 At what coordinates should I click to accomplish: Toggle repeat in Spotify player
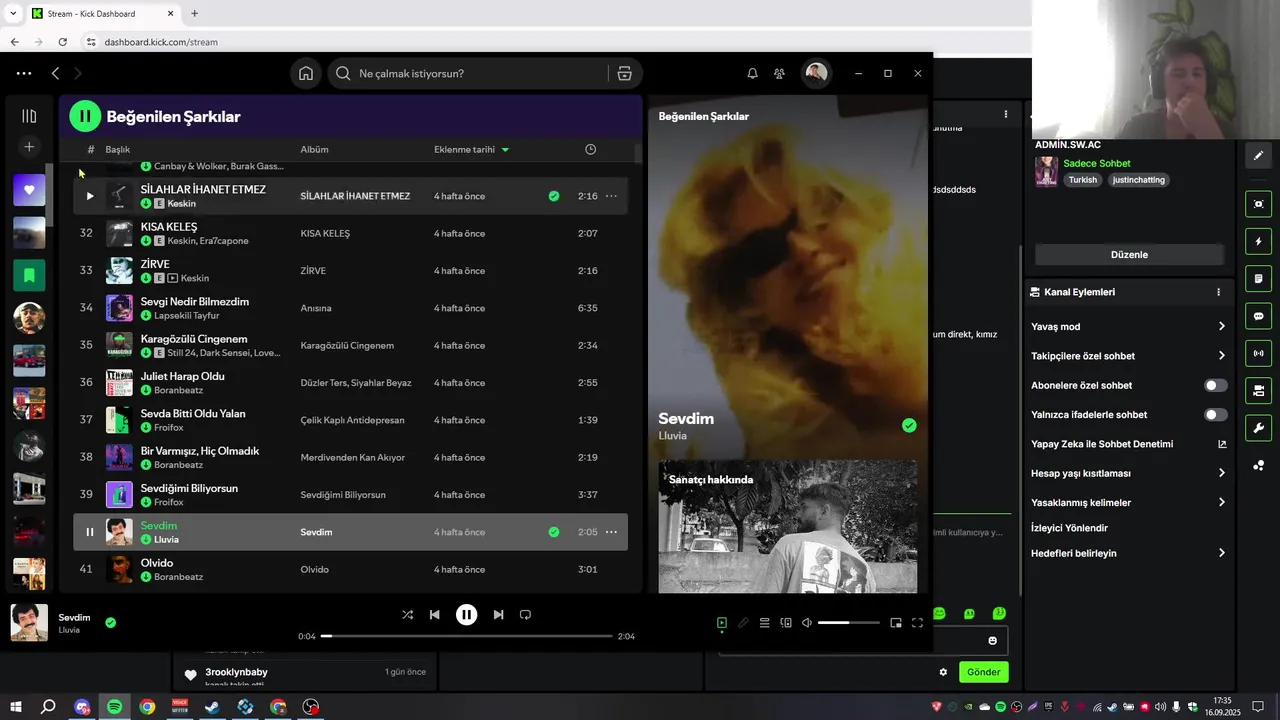coord(525,614)
